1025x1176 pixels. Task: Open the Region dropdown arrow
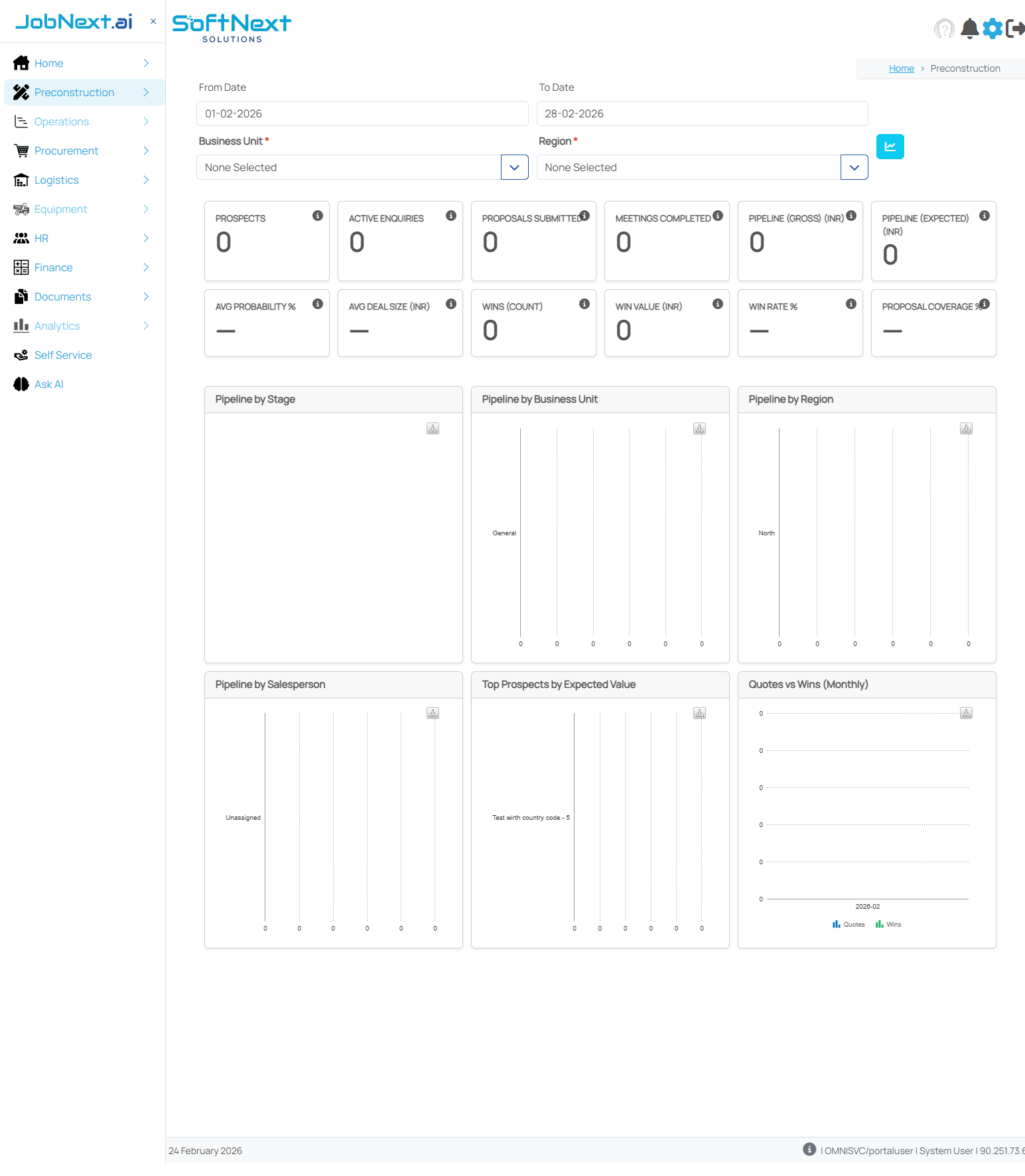click(854, 167)
